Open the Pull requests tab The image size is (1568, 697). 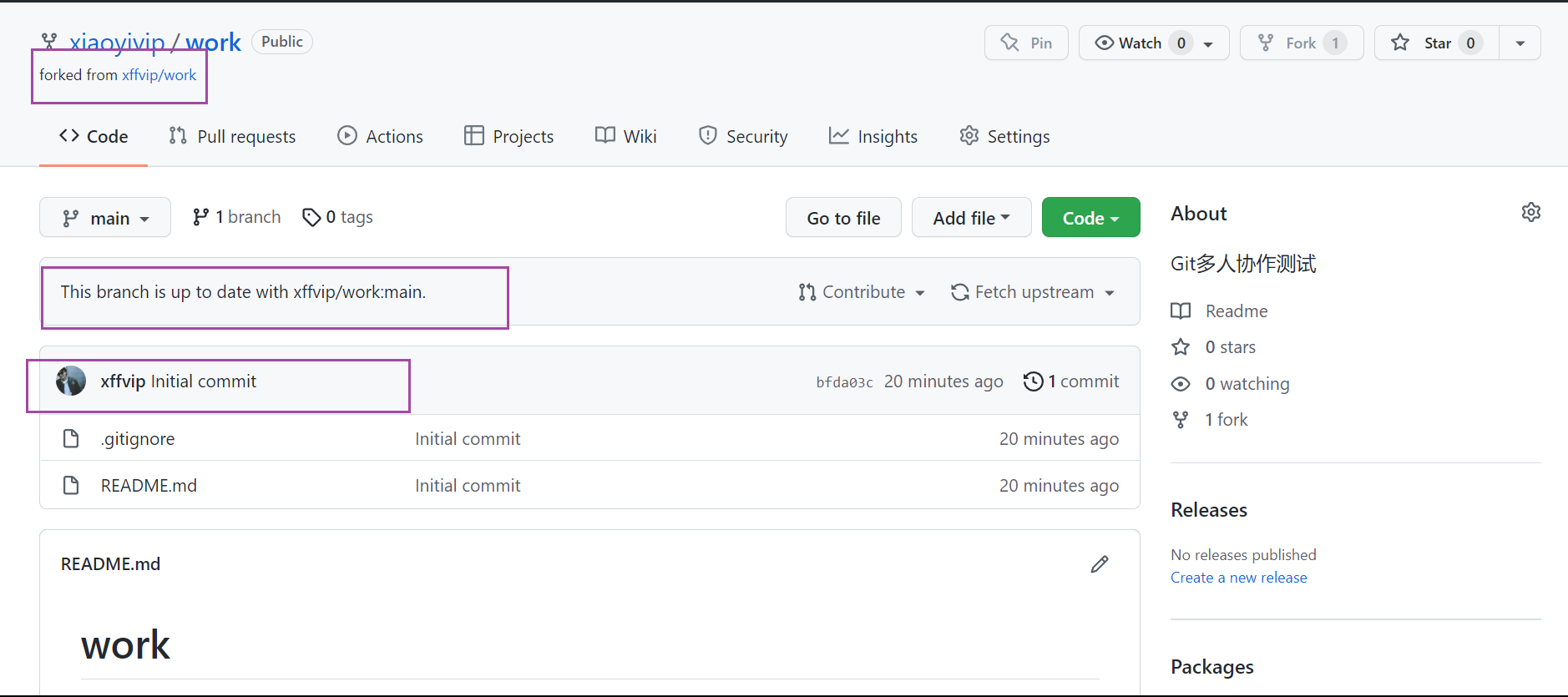[x=232, y=136]
